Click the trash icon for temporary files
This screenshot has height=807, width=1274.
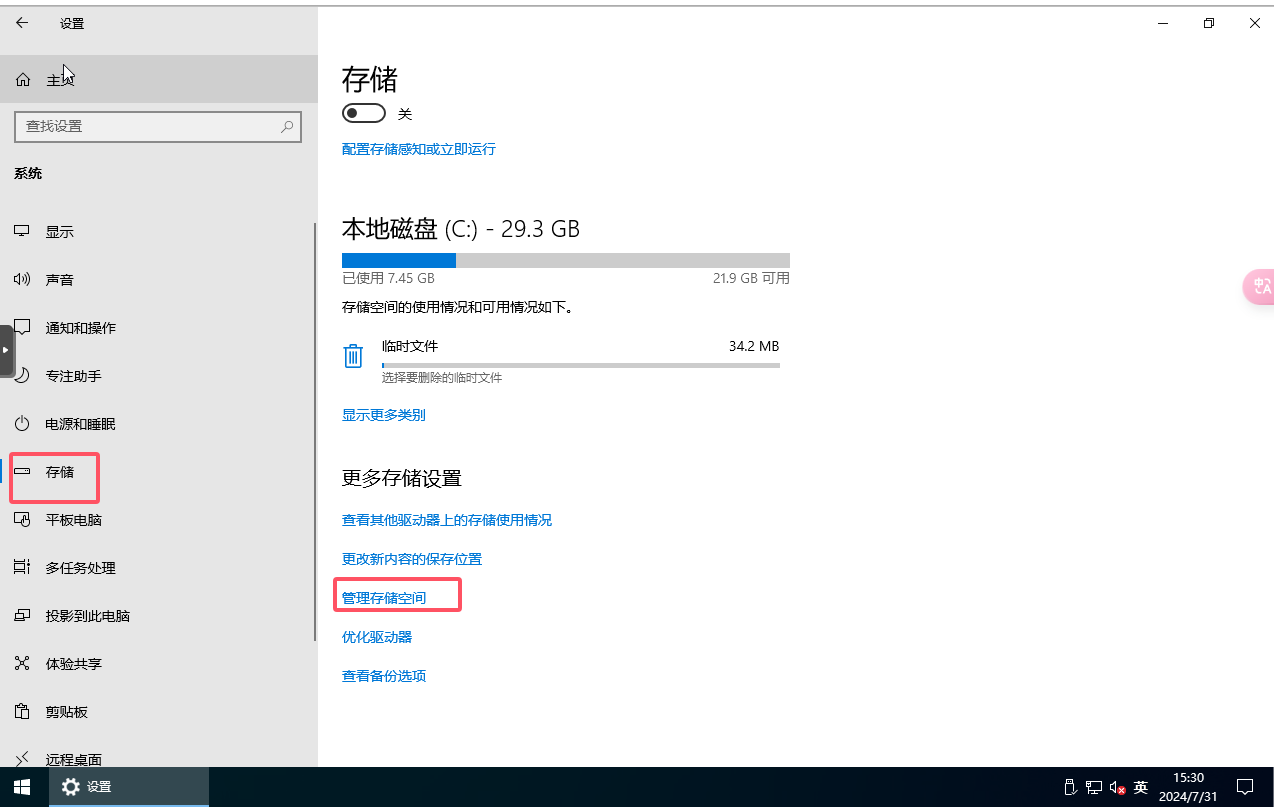click(x=353, y=356)
